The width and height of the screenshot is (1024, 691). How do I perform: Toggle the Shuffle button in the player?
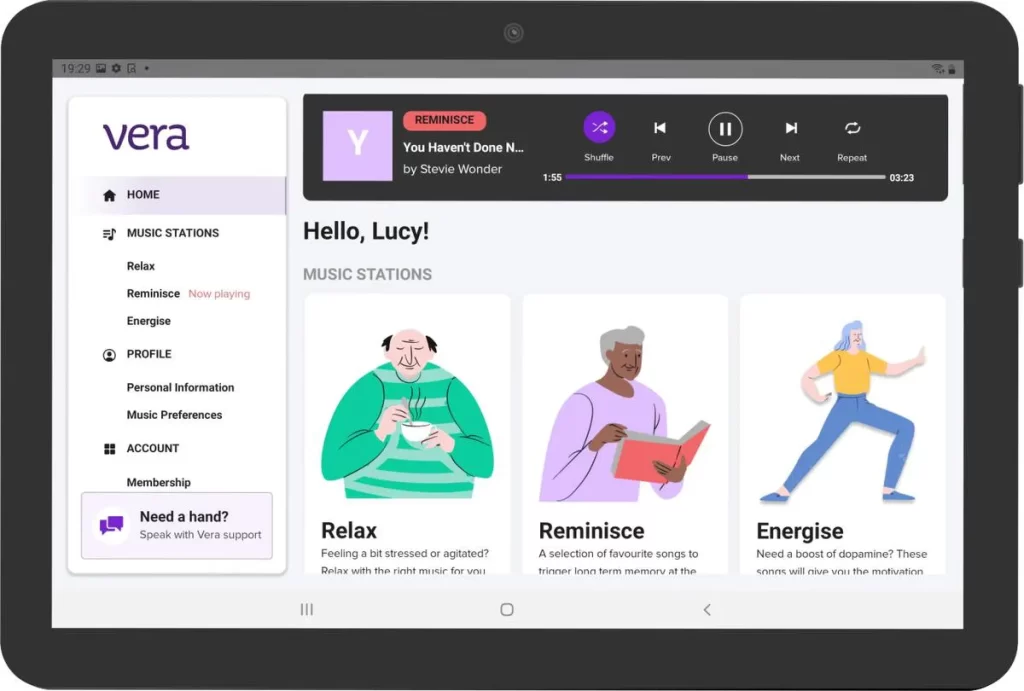click(x=599, y=128)
